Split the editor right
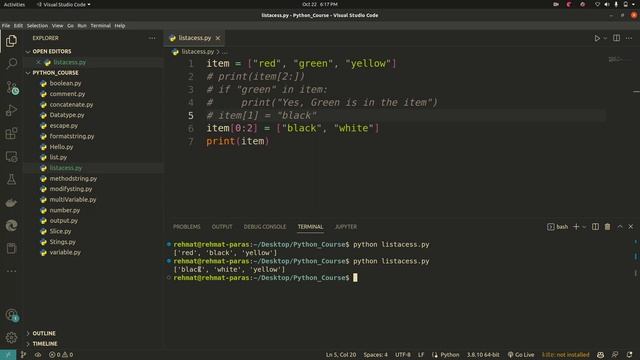 [x=616, y=38]
